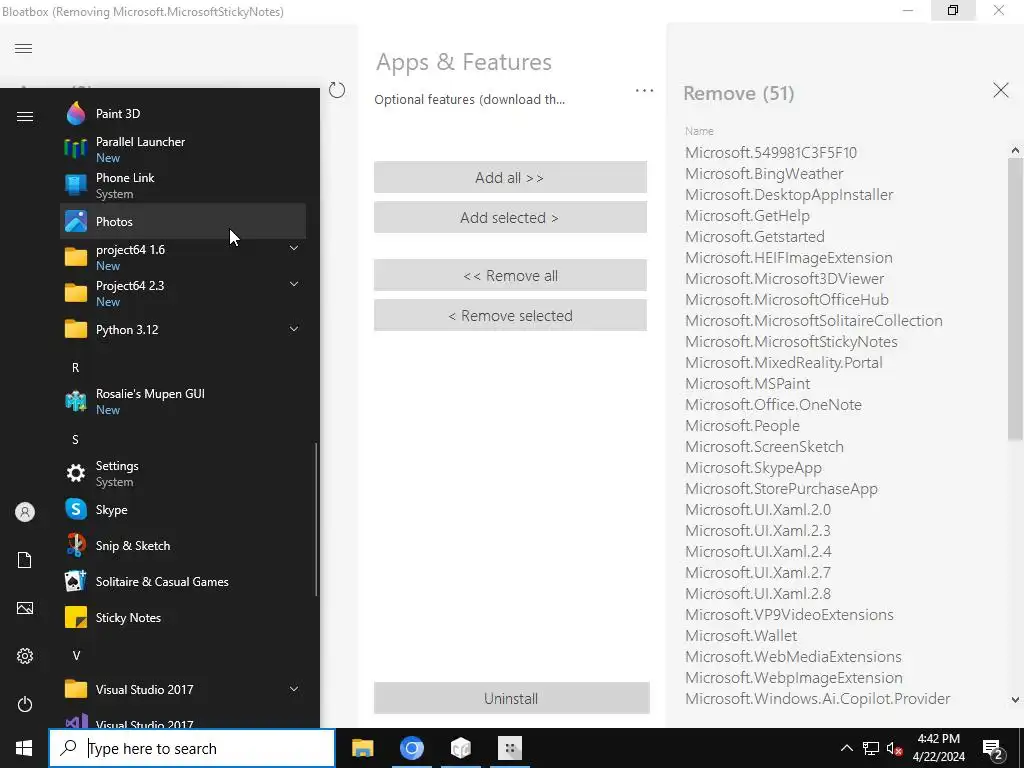Open the notification center icon

(993, 748)
